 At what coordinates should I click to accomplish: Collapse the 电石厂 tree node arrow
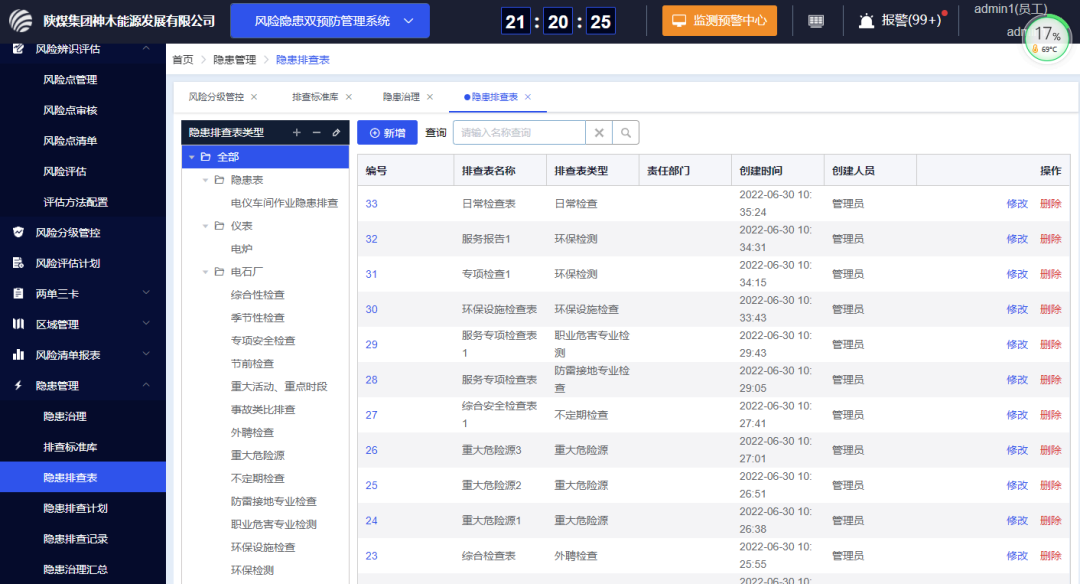coord(205,272)
